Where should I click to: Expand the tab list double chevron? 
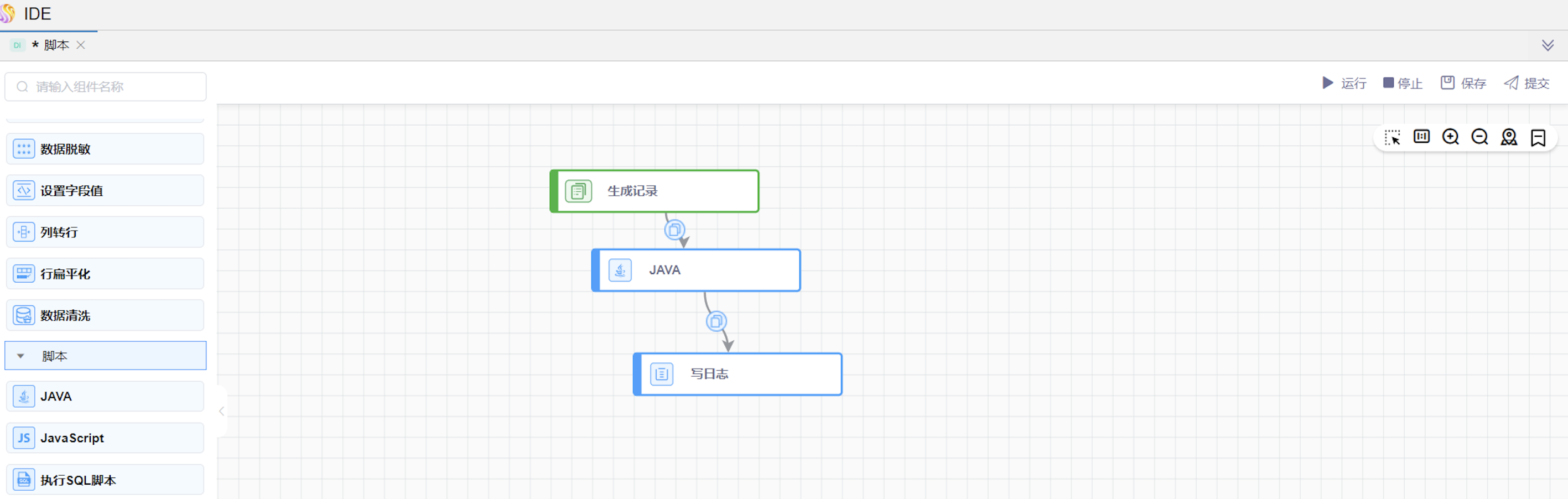click(x=1548, y=45)
